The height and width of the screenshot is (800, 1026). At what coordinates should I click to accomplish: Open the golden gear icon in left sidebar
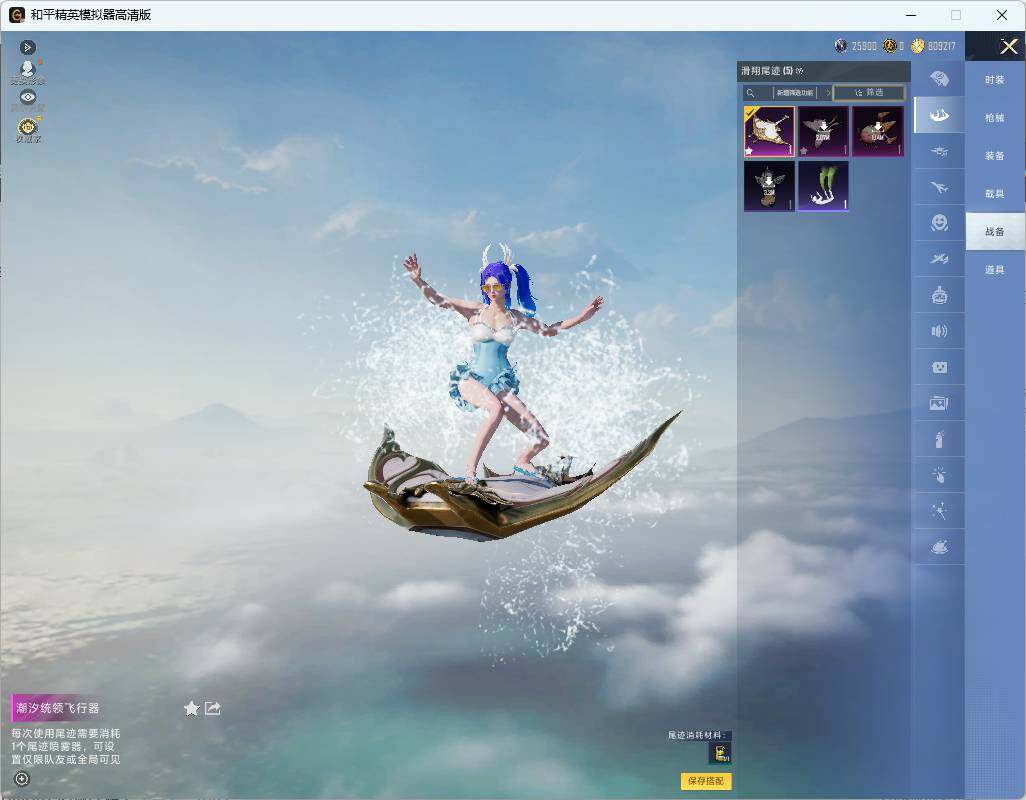click(27, 127)
